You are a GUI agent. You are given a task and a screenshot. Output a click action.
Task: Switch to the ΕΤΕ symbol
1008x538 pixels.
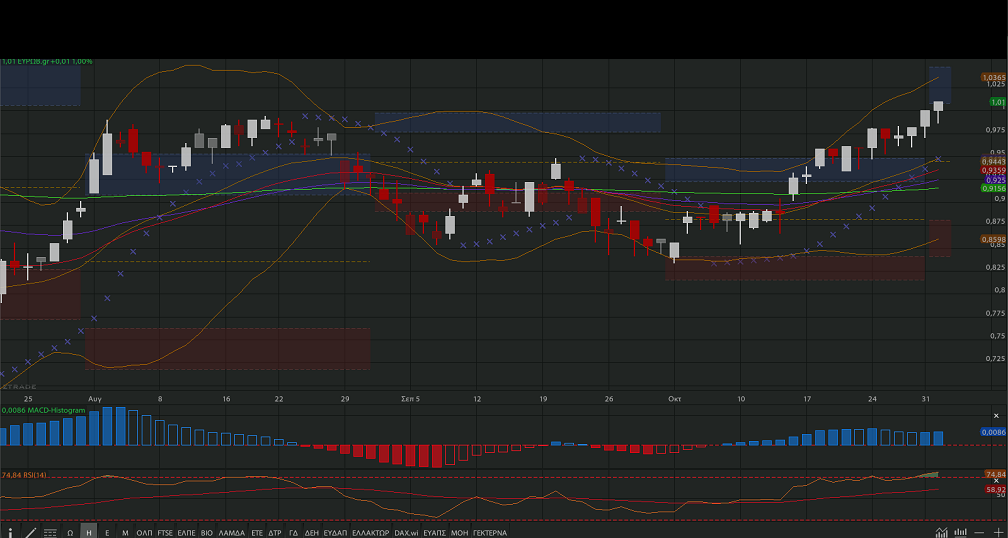pyautogui.click(x=257, y=533)
